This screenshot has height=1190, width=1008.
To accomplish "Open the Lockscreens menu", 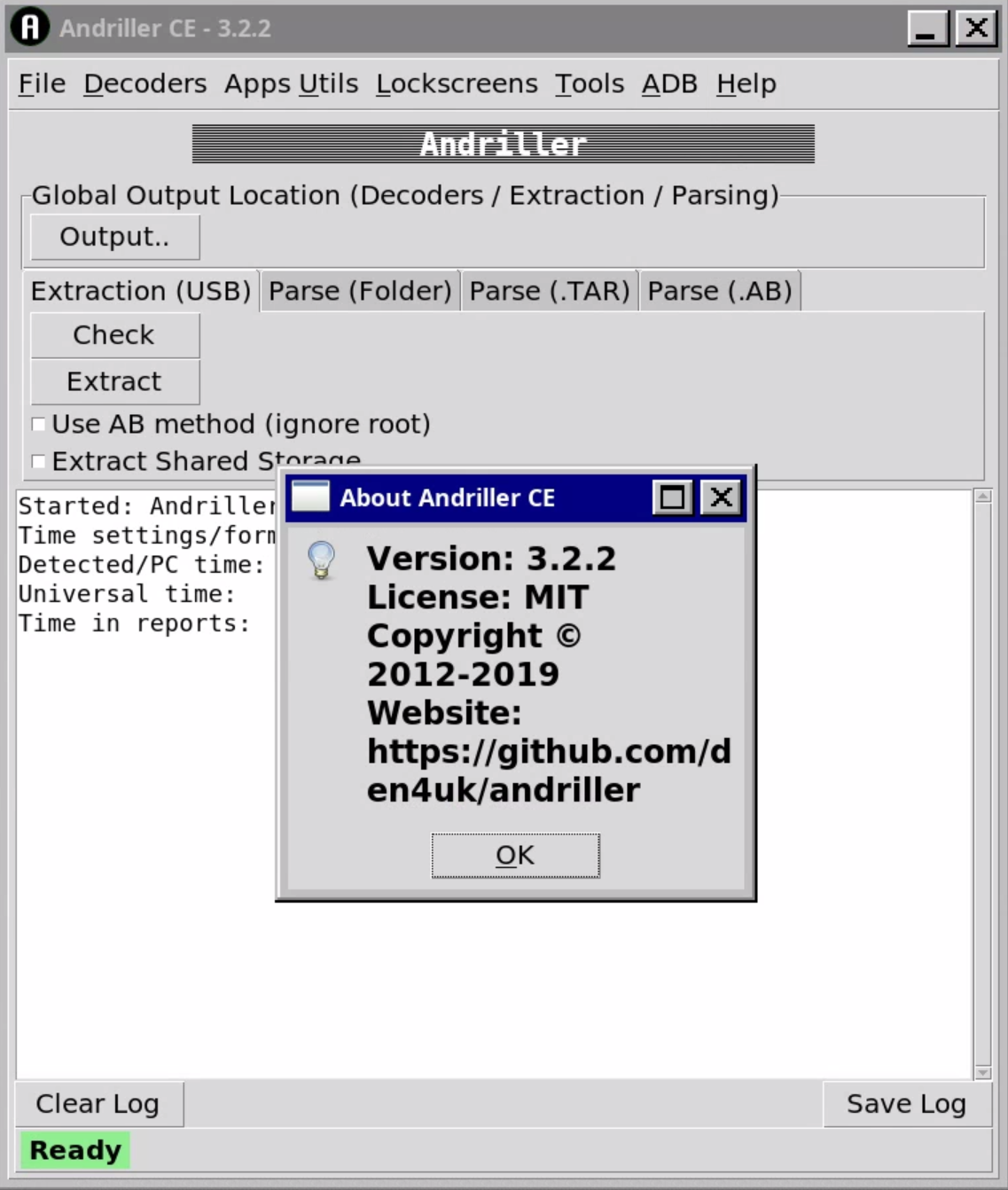I will pos(457,83).
